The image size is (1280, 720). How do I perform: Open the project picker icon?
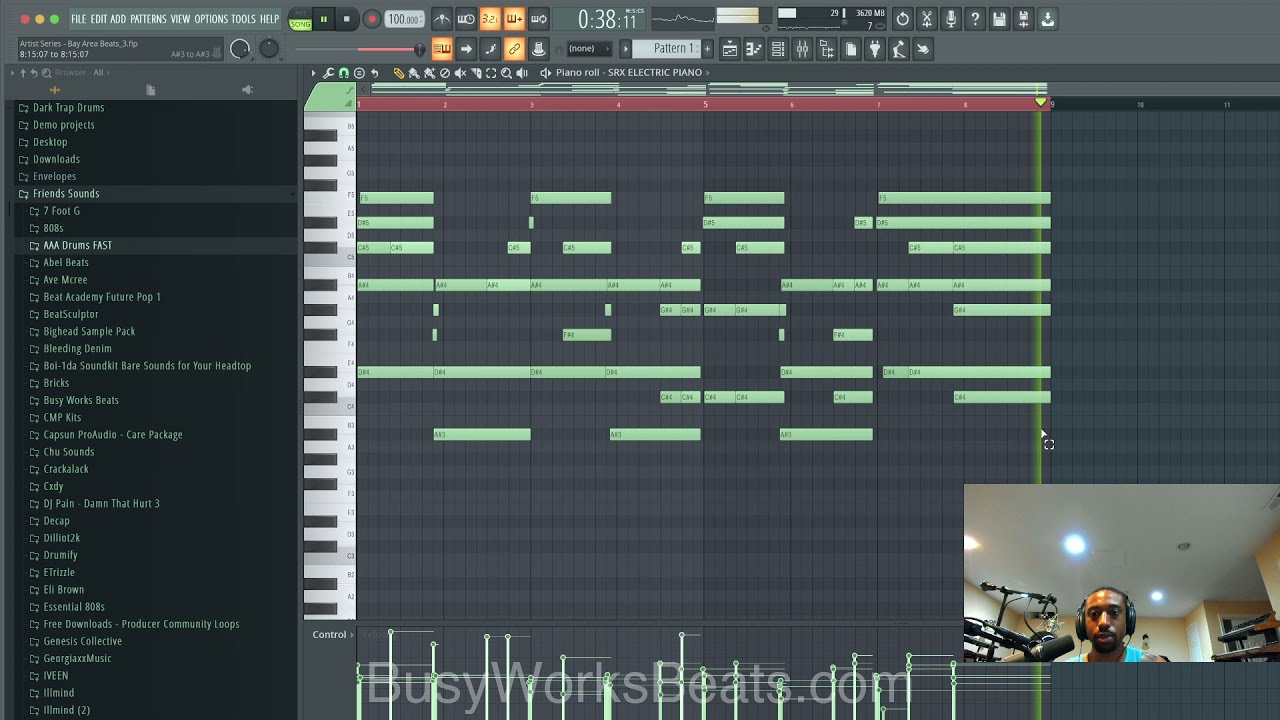pos(851,49)
